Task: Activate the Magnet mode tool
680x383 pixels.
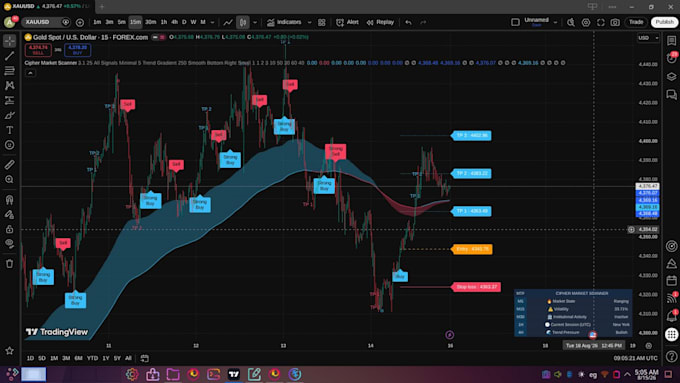Action: (x=9, y=200)
